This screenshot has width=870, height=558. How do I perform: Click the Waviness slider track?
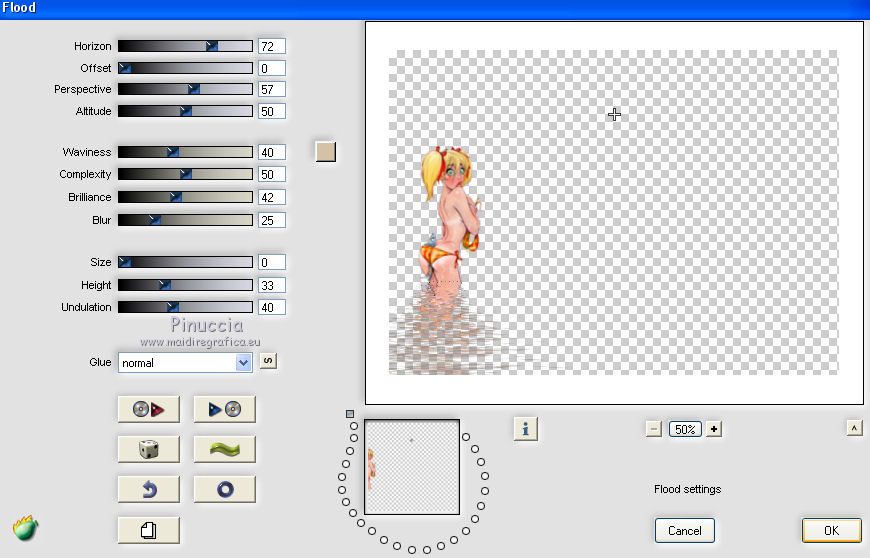pyautogui.click(x=185, y=152)
